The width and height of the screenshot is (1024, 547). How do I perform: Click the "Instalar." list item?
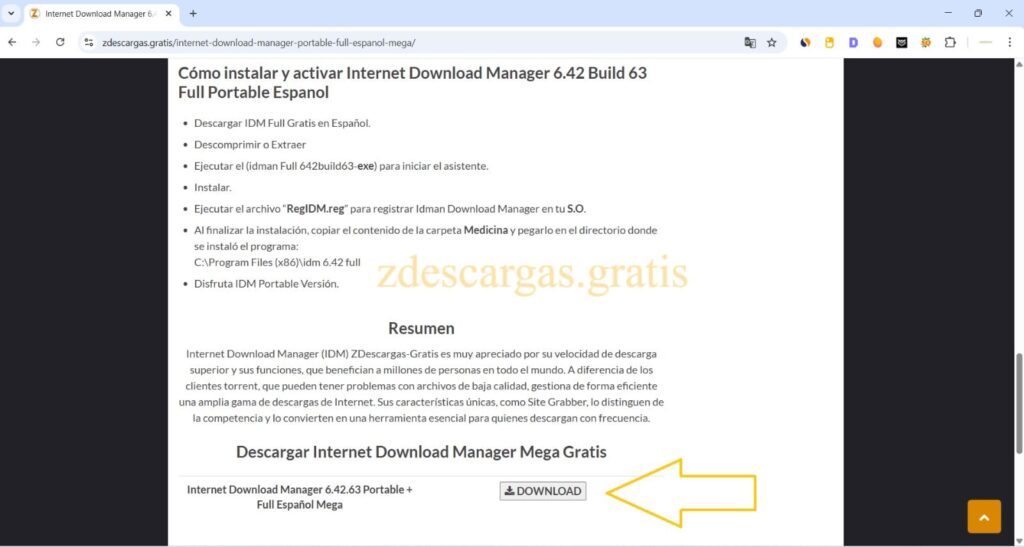click(212, 187)
